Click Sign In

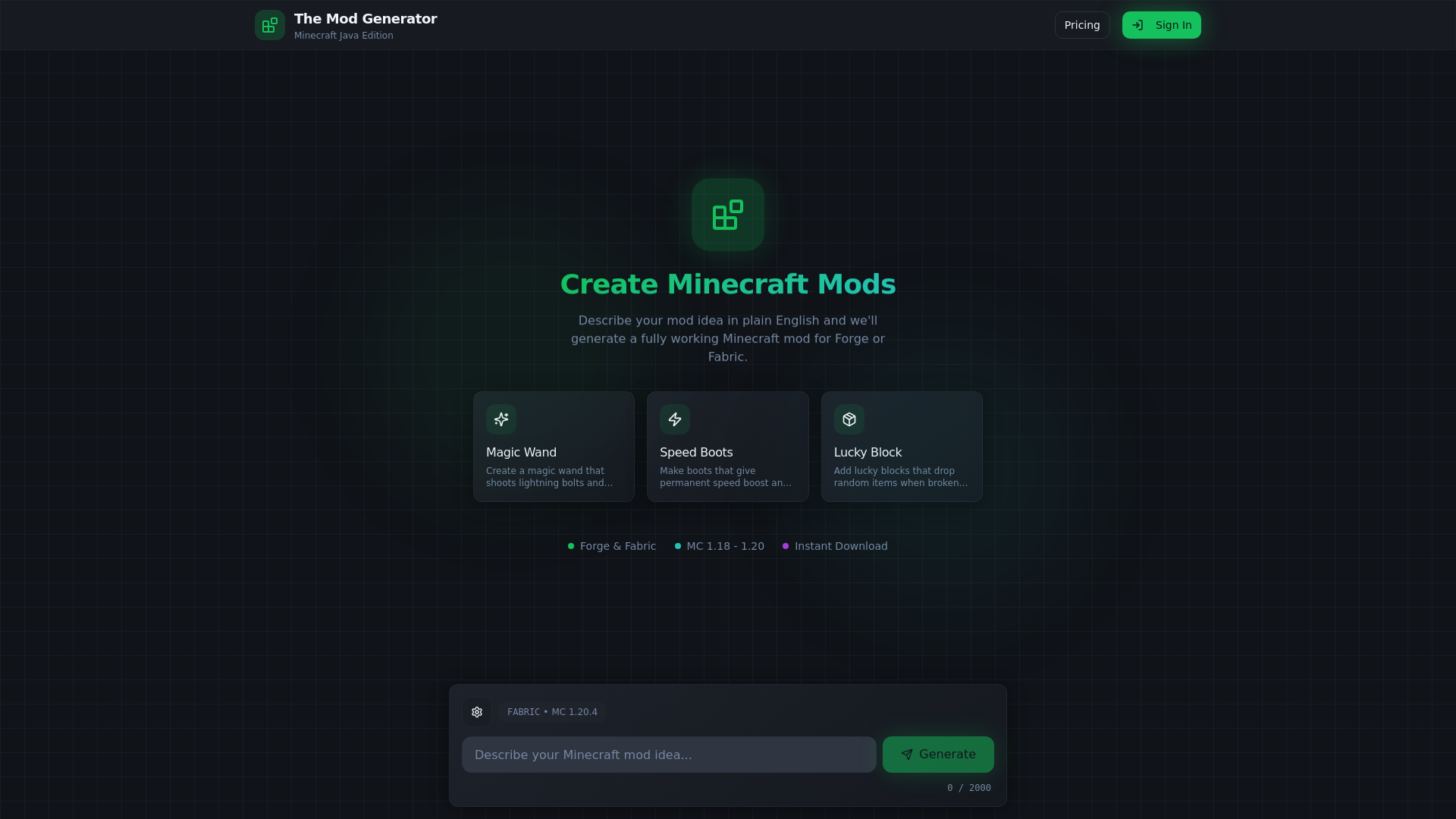(x=1161, y=24)
